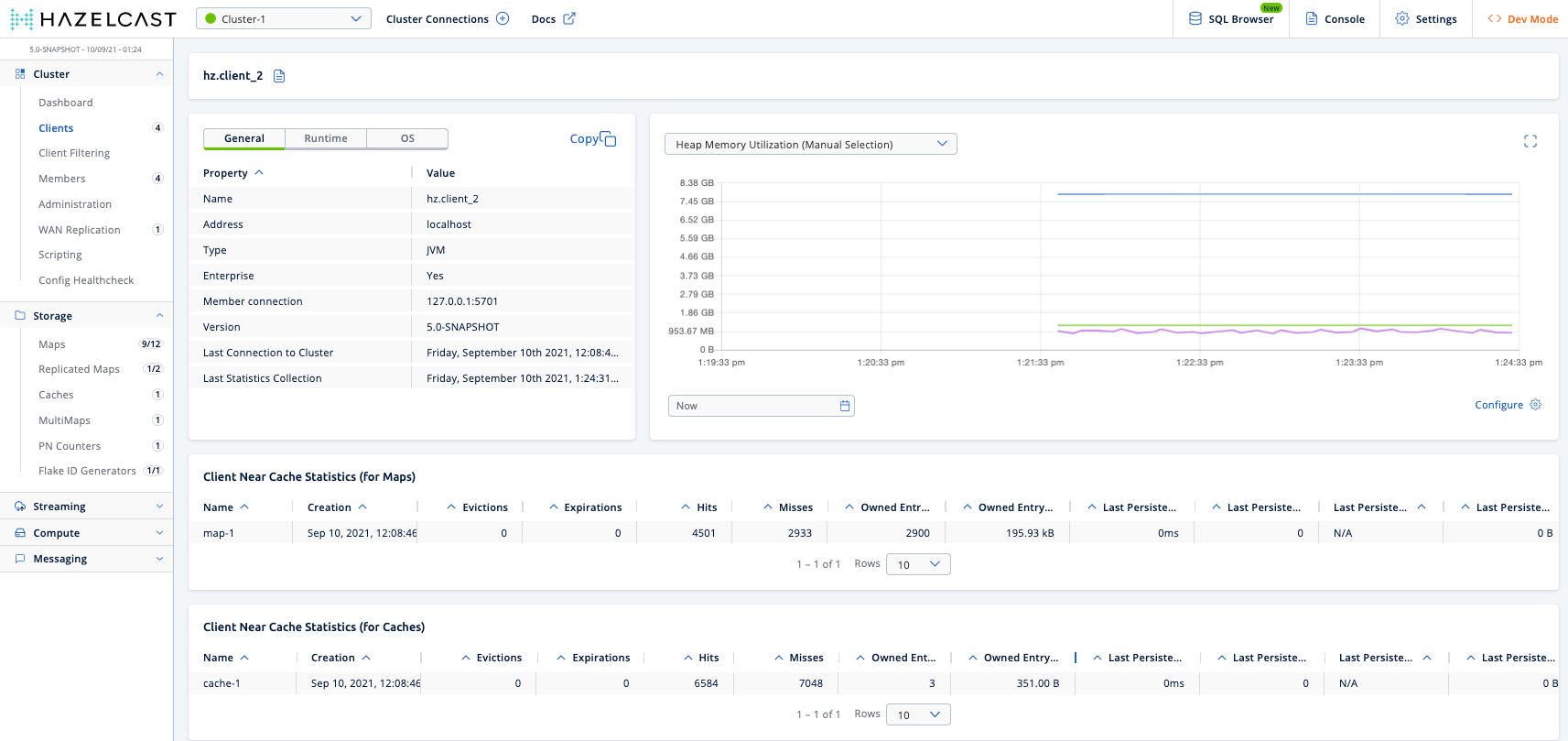
Task: Open SQL Browser from top bar
Action: pos(1230,19)
